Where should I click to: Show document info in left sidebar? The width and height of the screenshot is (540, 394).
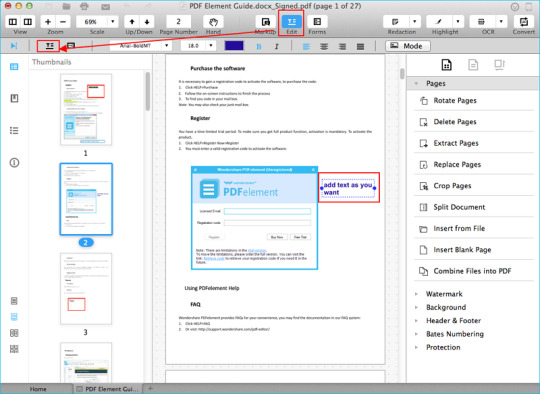point(14,162)
